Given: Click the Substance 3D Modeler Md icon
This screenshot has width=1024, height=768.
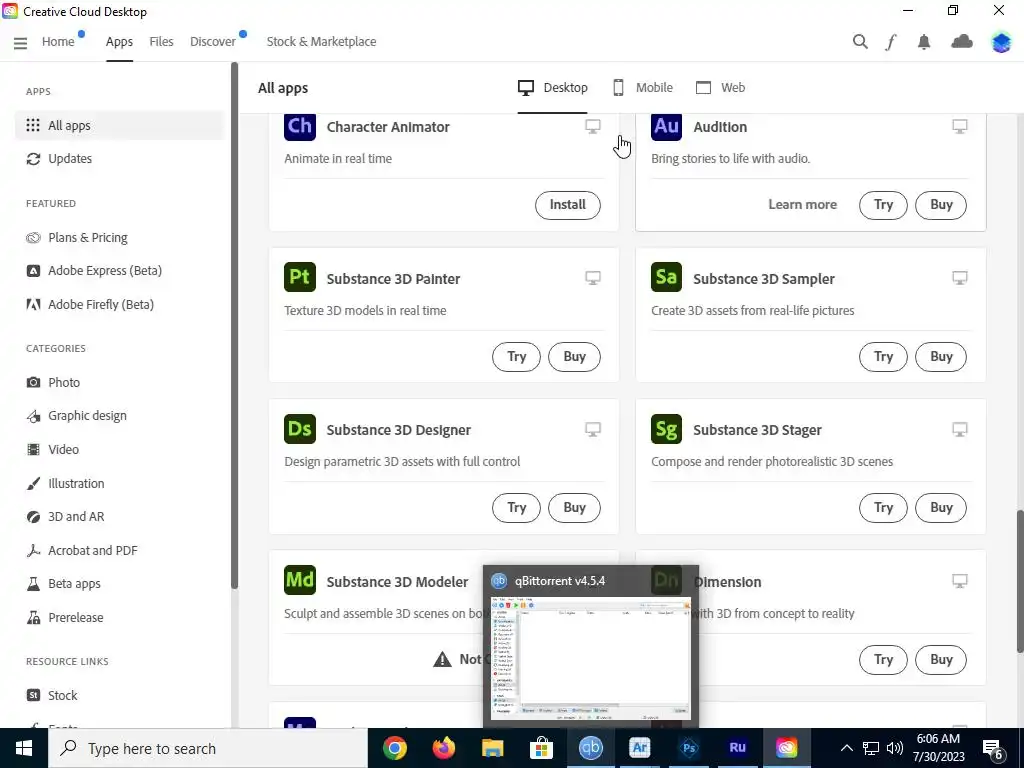Looking at the screenshot, I should tap(300, 580).
